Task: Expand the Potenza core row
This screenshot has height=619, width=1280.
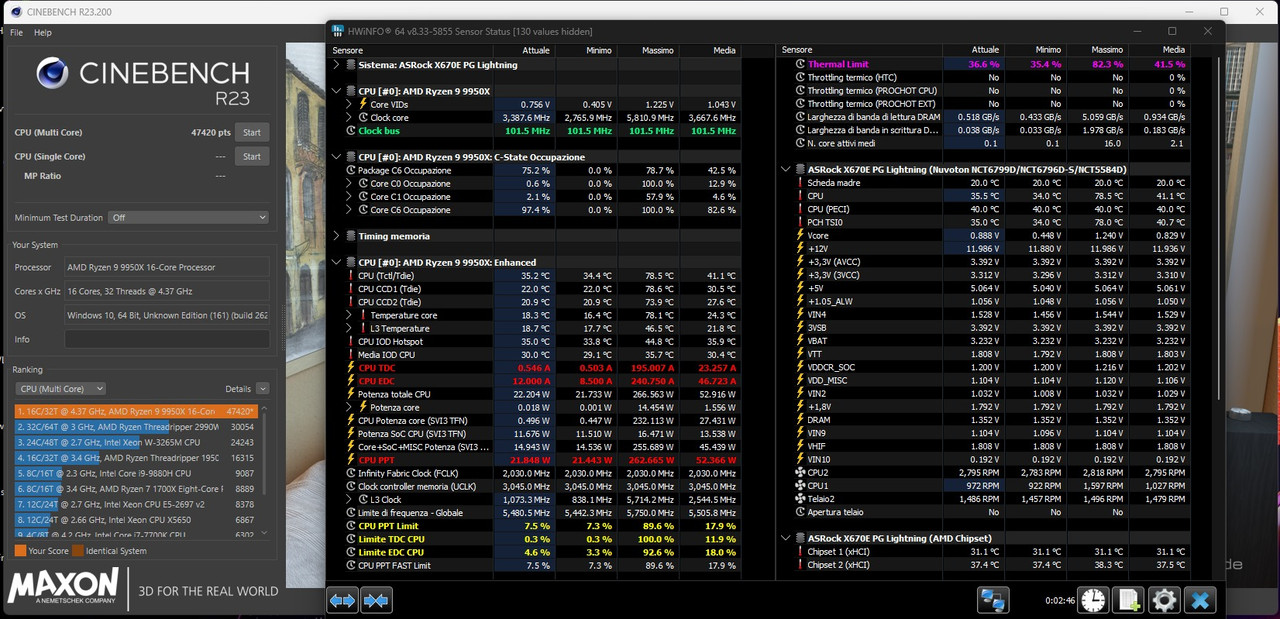Action: point(349,407)
